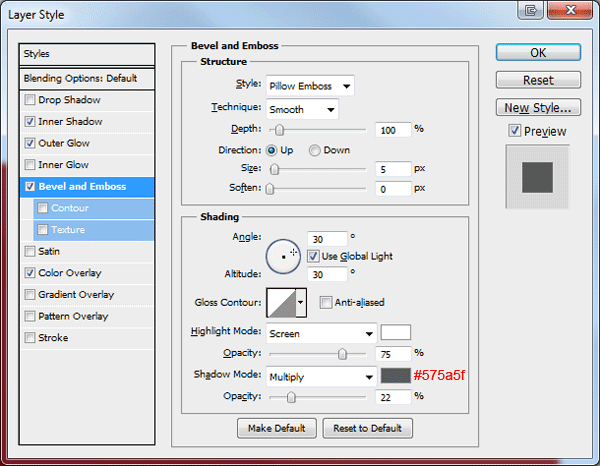
Task: Enable Anti-aliased gloss contour
Action: coord(326,302)
